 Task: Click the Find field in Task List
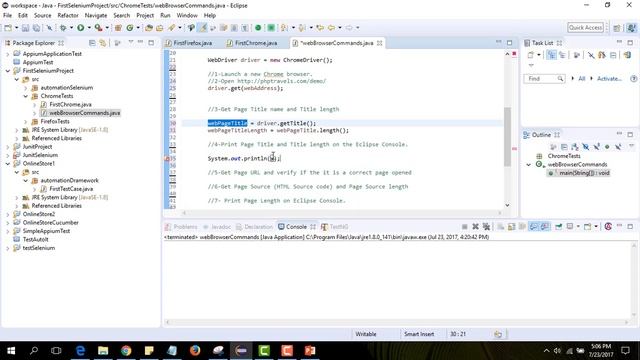pos(544,78)
